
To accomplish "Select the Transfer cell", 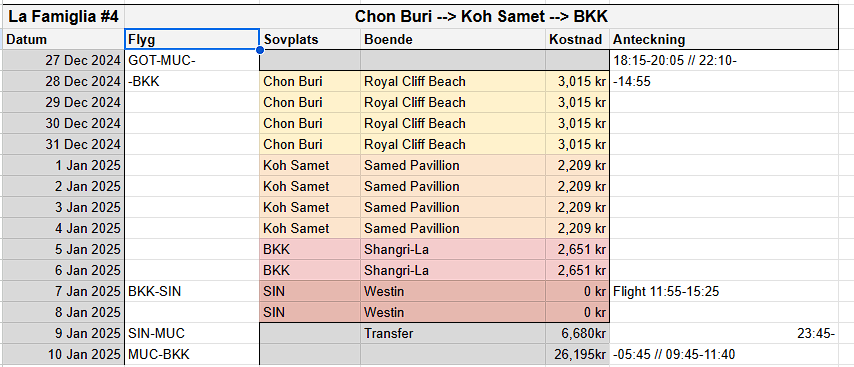I will (x=453, y=333).
